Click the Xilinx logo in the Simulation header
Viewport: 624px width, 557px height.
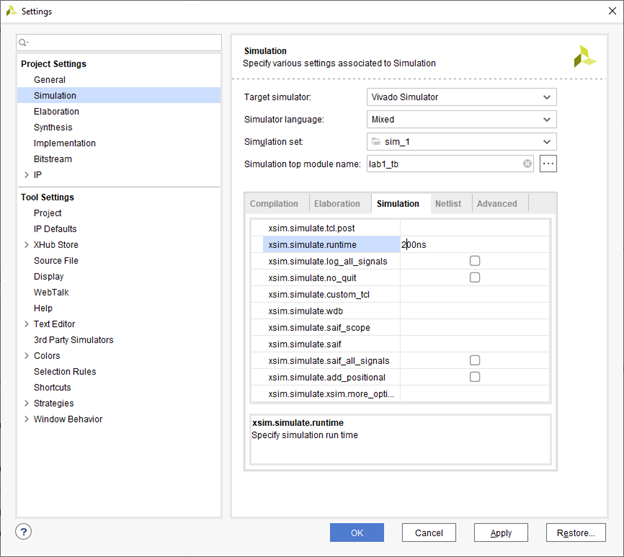point(584,57)
